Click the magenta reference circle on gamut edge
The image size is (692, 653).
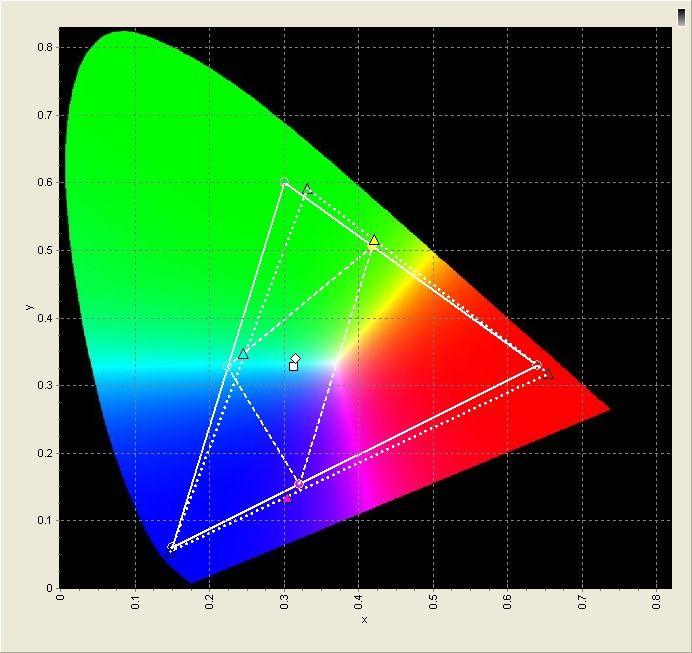point(299,484)
